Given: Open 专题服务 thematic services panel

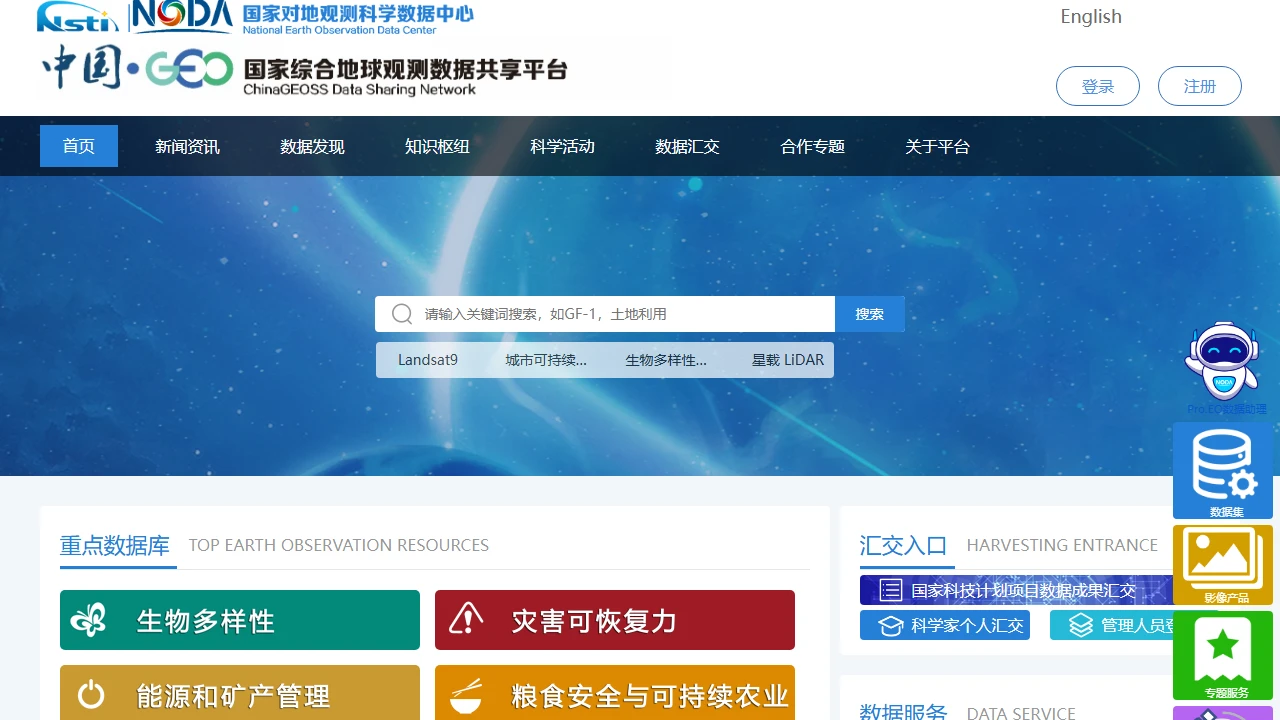Looking at the screenshot, I should (1223, 655).
